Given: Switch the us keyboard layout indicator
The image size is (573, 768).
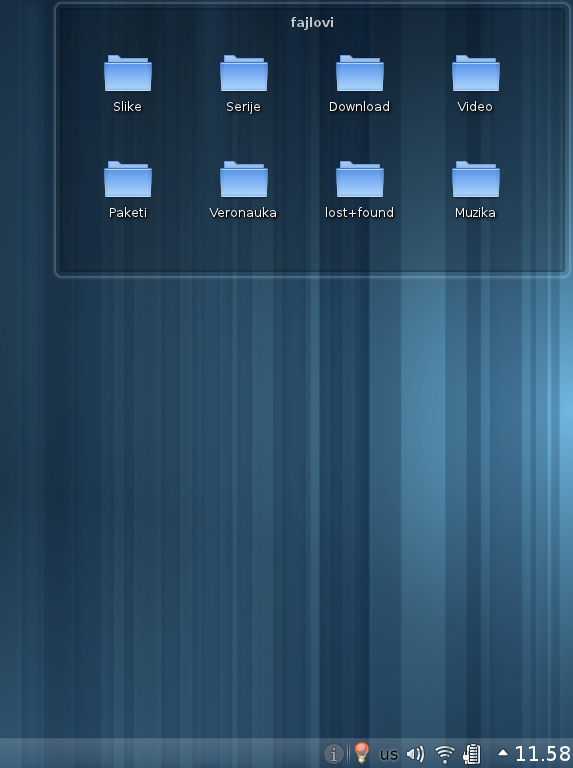Looking at the screenshot, I should tap(389, 754).
